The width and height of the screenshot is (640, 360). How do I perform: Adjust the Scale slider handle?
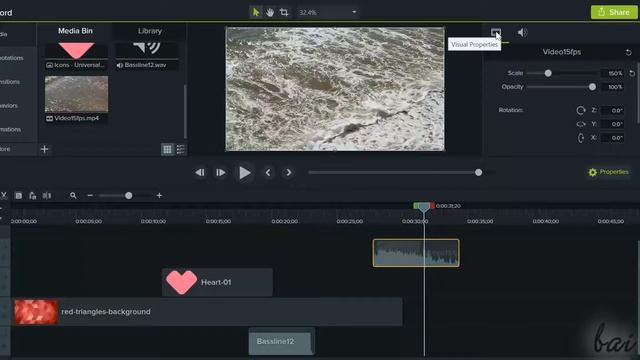point(548,73)
